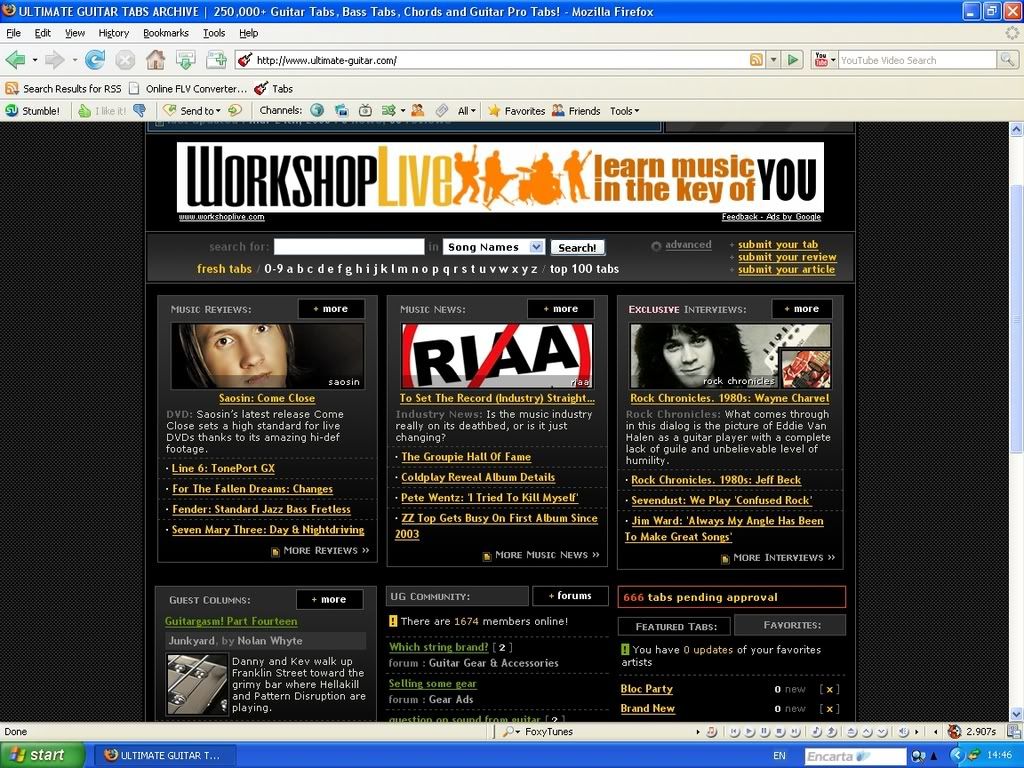Open the History menu
This screenshot has height=768, width=1024.
(x=114, y=33)
